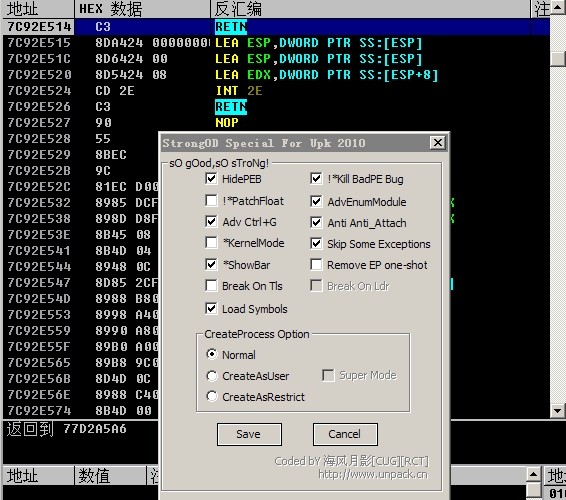Image resolution: width=566 pixels, height=500 pixels.
Task: Click the Save button
Action: pos(249,434)
